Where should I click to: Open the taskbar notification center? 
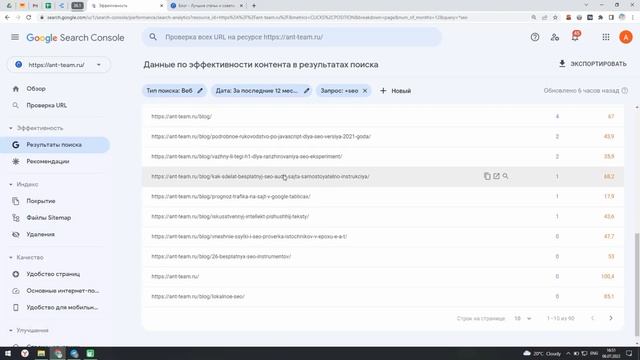tap(629, 353)
